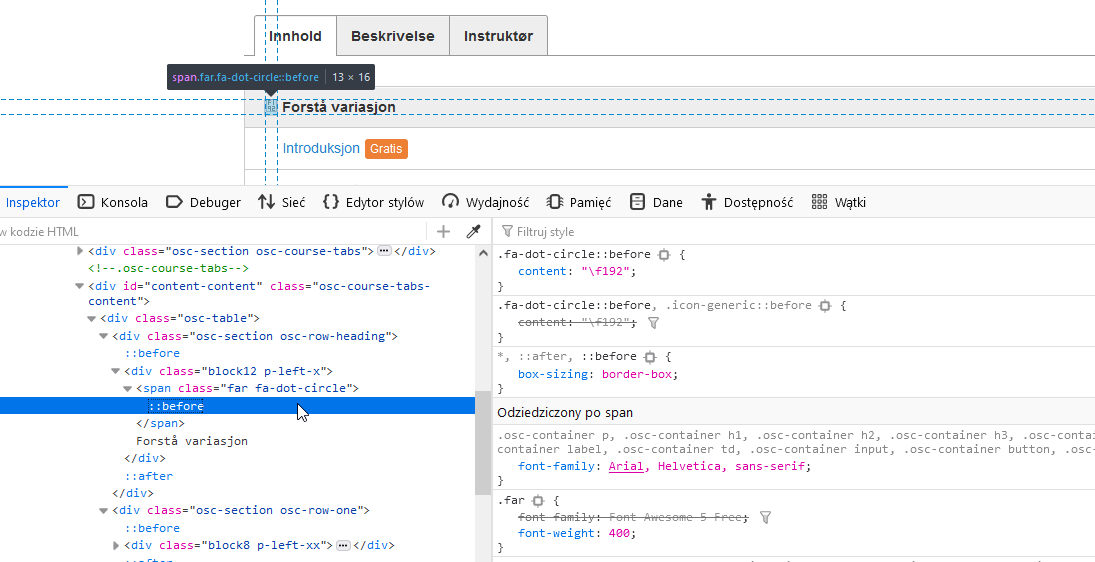
Task: Activate the eyedropper color picker tool
Action: point(474,231)
